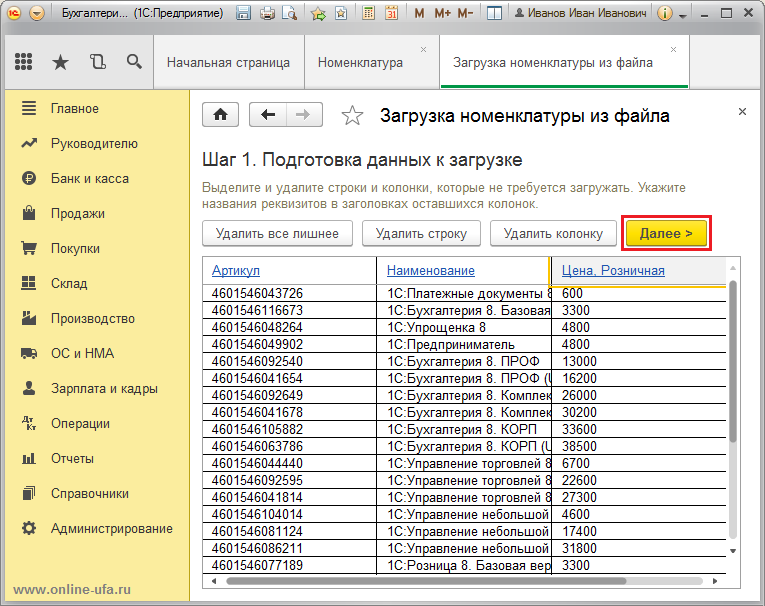This screenshot has height=606, width=765.
Task: Click the Наименование column header link
Action: [x=431, y=270]
